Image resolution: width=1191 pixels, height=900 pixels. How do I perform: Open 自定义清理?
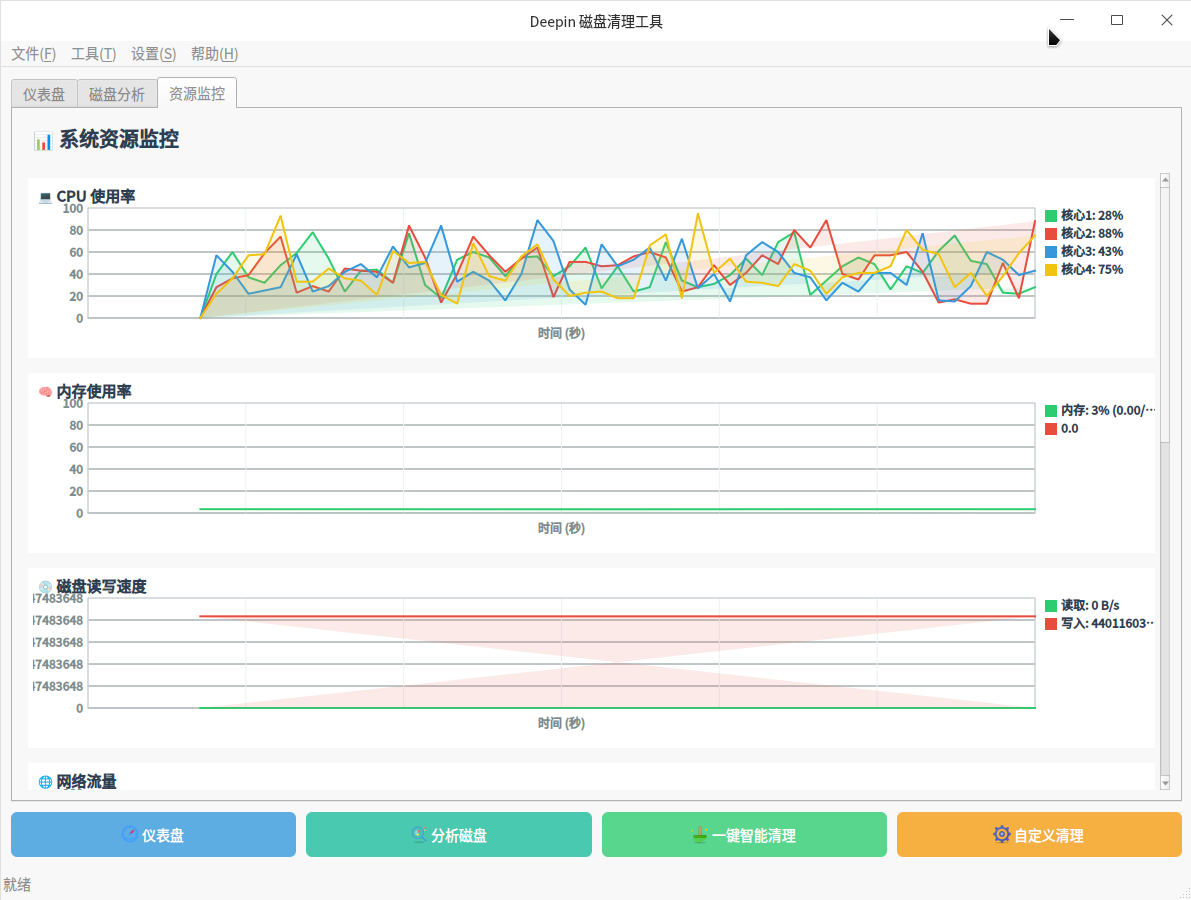point(1039,835)
